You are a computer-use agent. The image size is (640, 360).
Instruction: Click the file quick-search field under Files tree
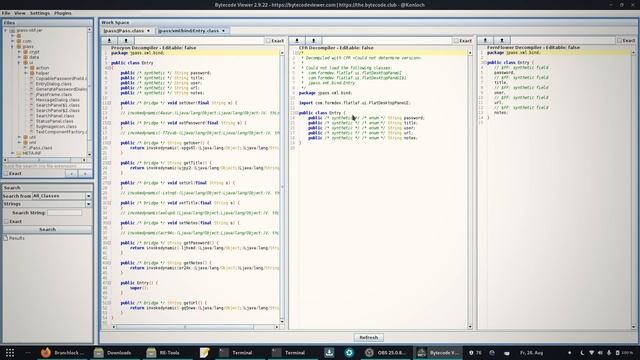[x=47, y=166]
